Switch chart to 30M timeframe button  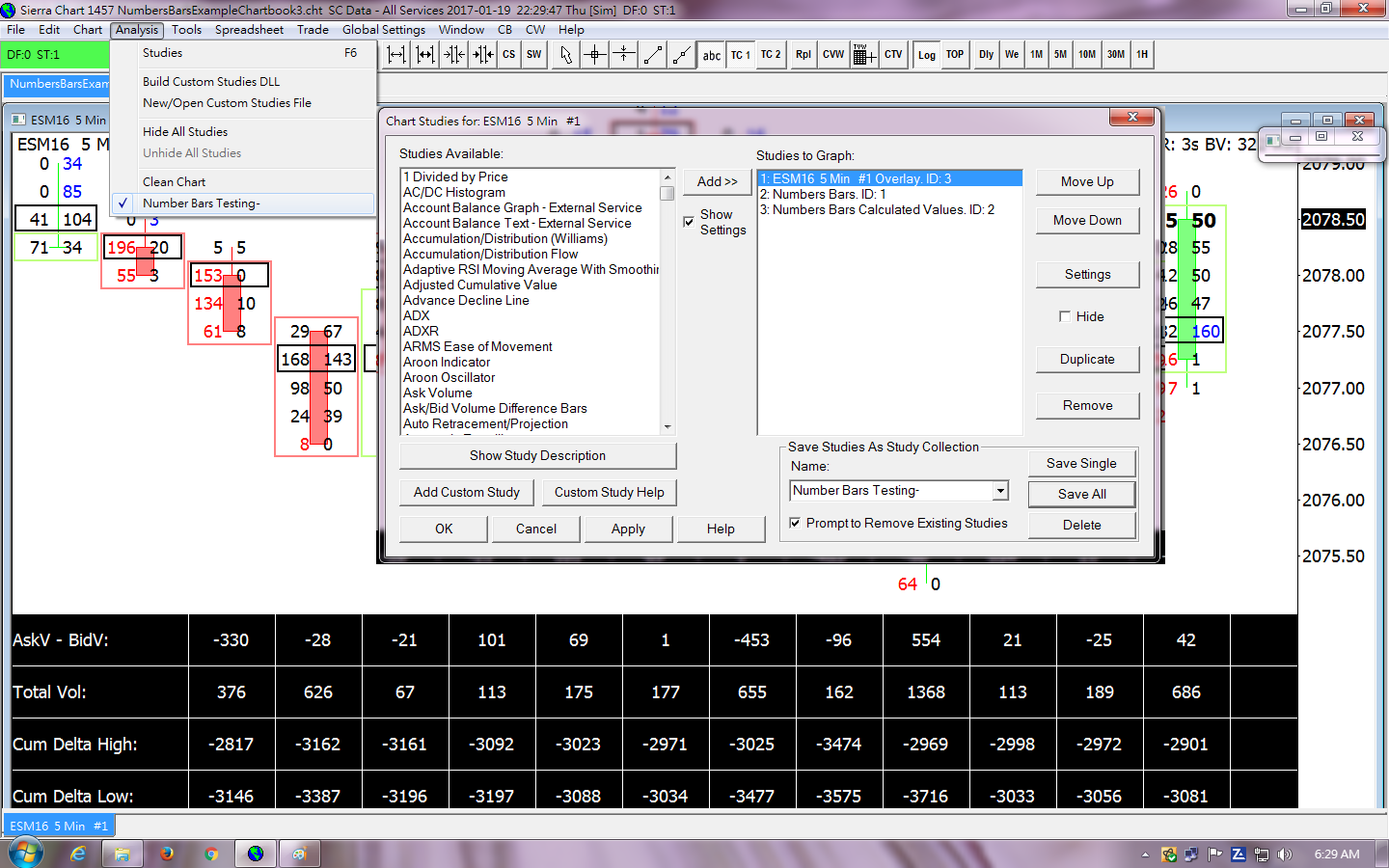[x=1116, y=55]
